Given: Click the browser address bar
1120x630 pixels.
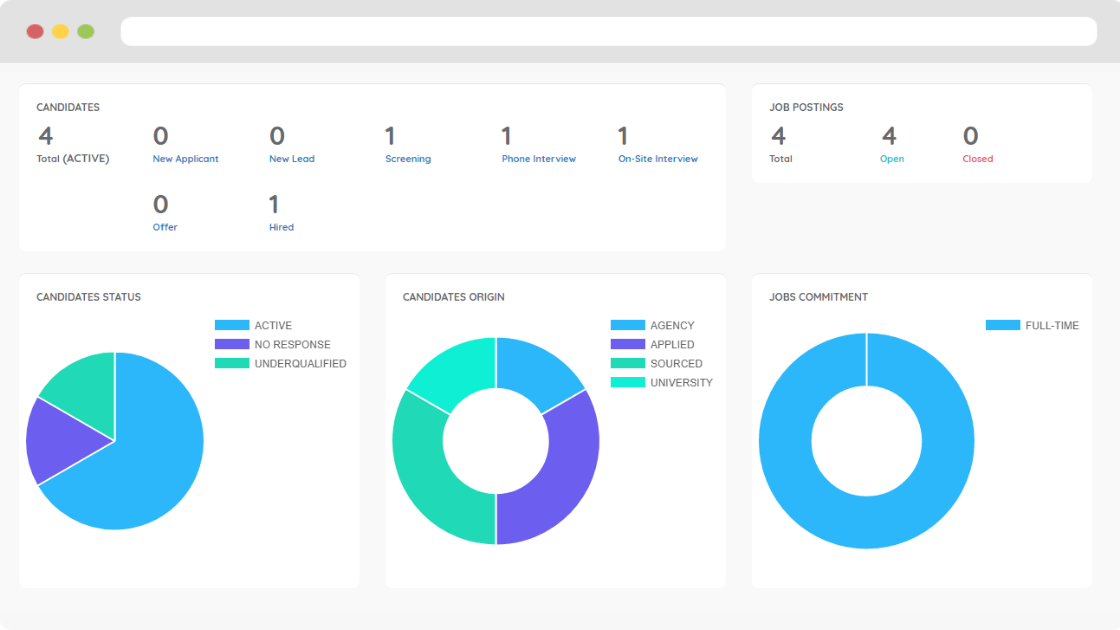Looking at the screenshot, I should click(x=608, y=31).
